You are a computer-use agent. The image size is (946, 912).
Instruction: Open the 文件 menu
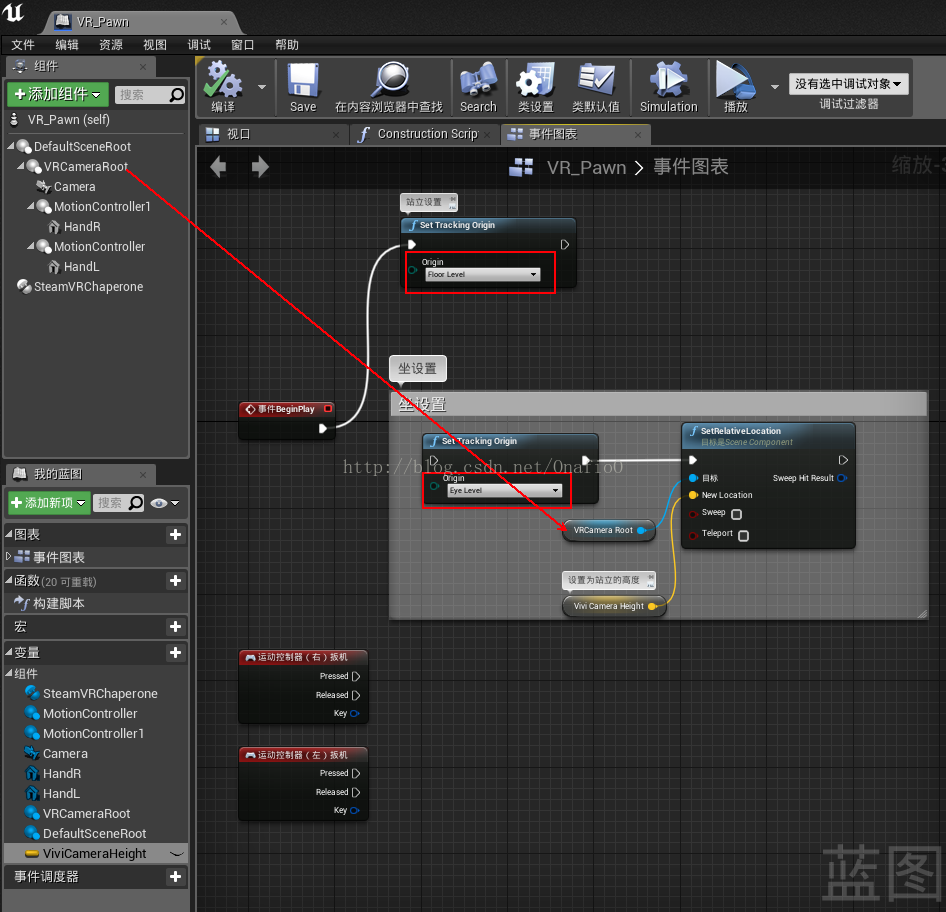pos(23,45)
